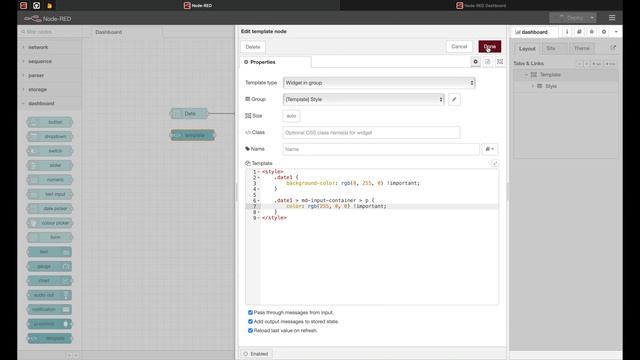The image size is (640, 360).
Task: Click line 7 in the code editor
Action: tap(379, 206)
